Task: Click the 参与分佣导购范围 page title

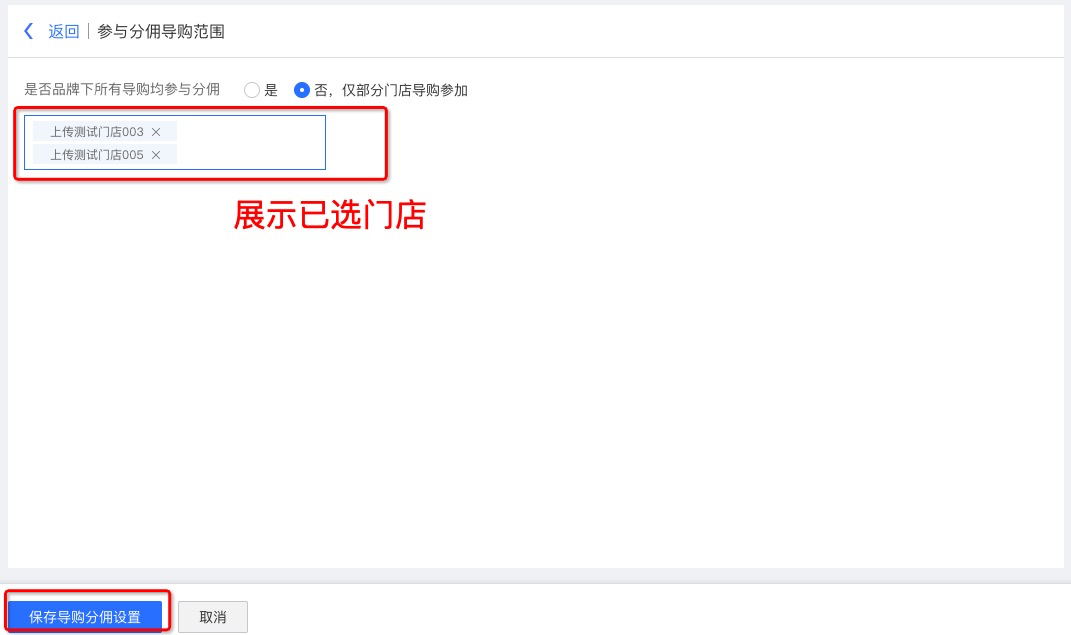Action: coord(161,31)
